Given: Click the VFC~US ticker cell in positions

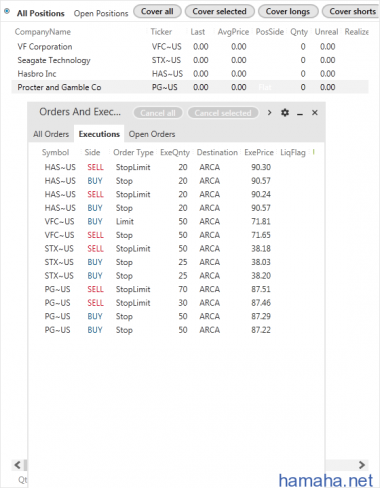Looking at the screenshot, I should point(167,47).
